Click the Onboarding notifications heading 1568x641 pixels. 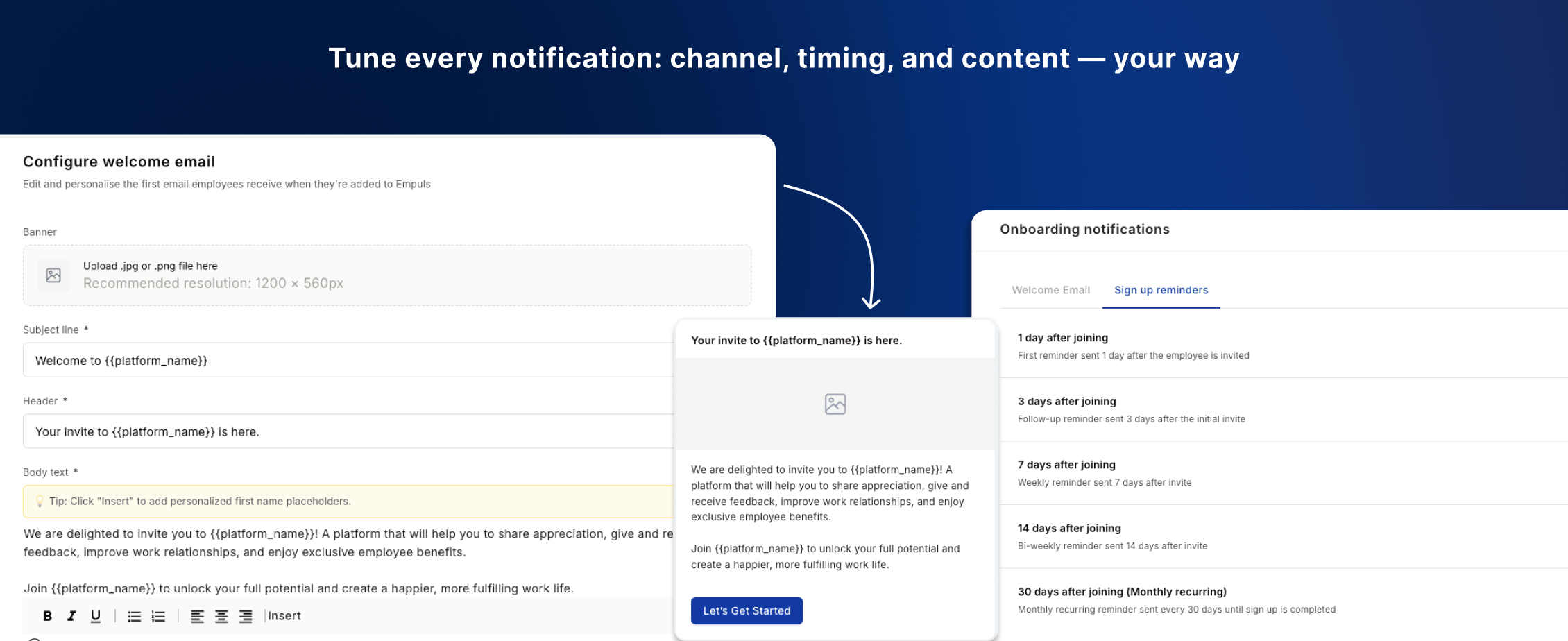(1084, 230)
